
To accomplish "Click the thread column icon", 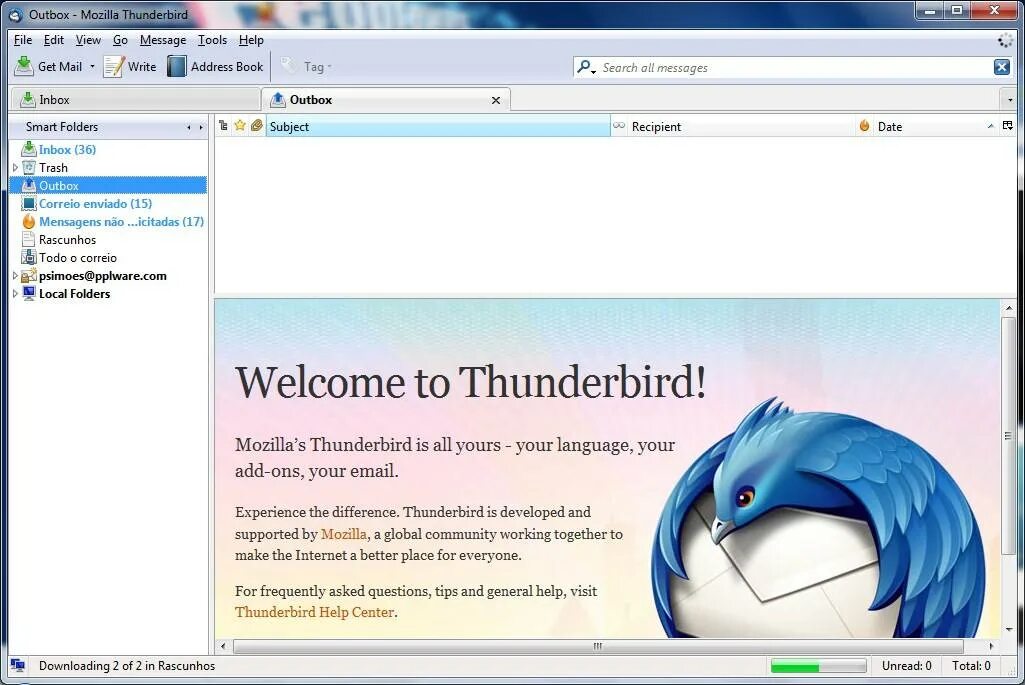I will pos(224,125).
